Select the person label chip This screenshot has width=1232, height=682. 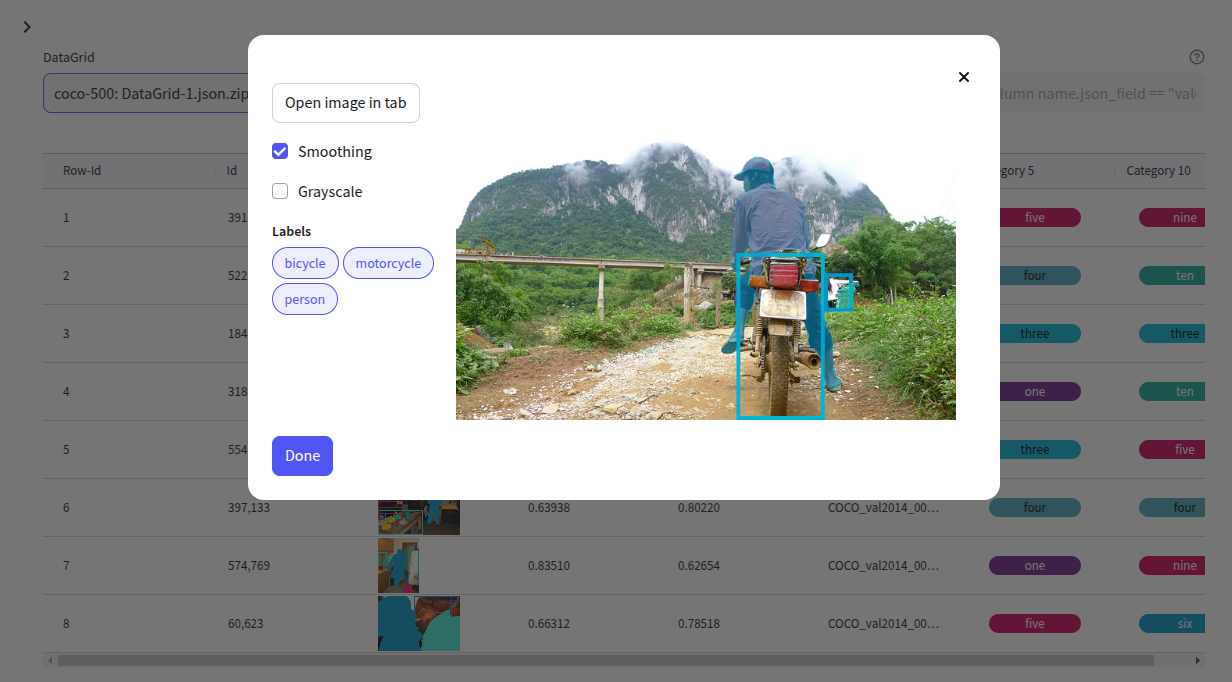[x=305, y=299]
